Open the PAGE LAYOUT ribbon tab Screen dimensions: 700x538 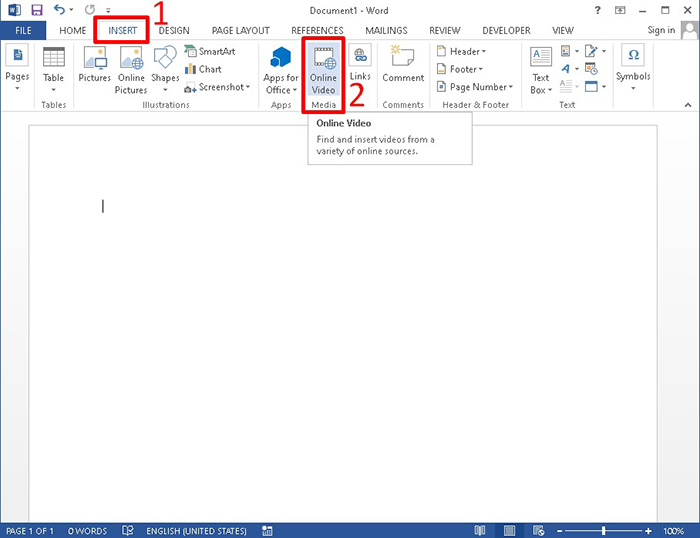pyautogui.click(x=240, y=31)
